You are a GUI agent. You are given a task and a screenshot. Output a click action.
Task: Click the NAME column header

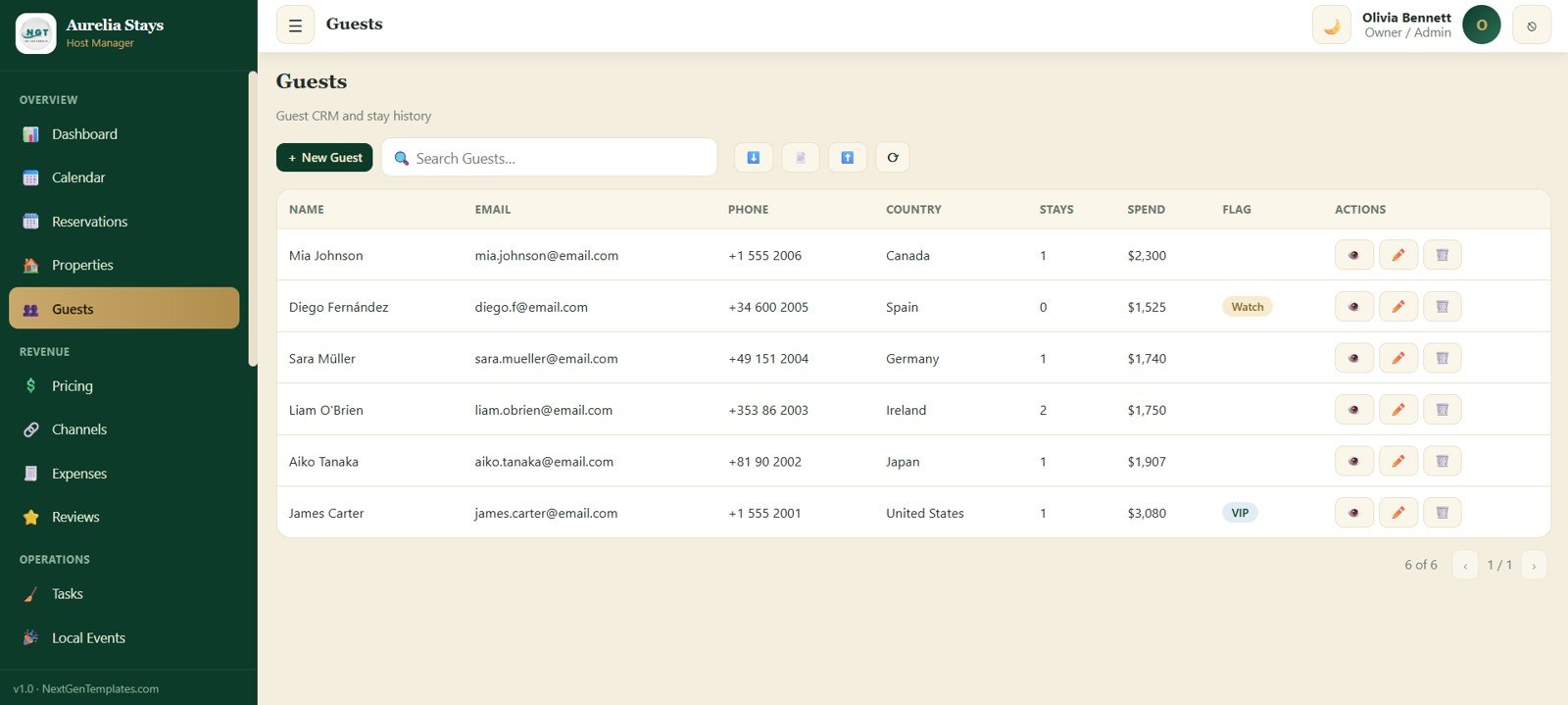pos(307,210)
